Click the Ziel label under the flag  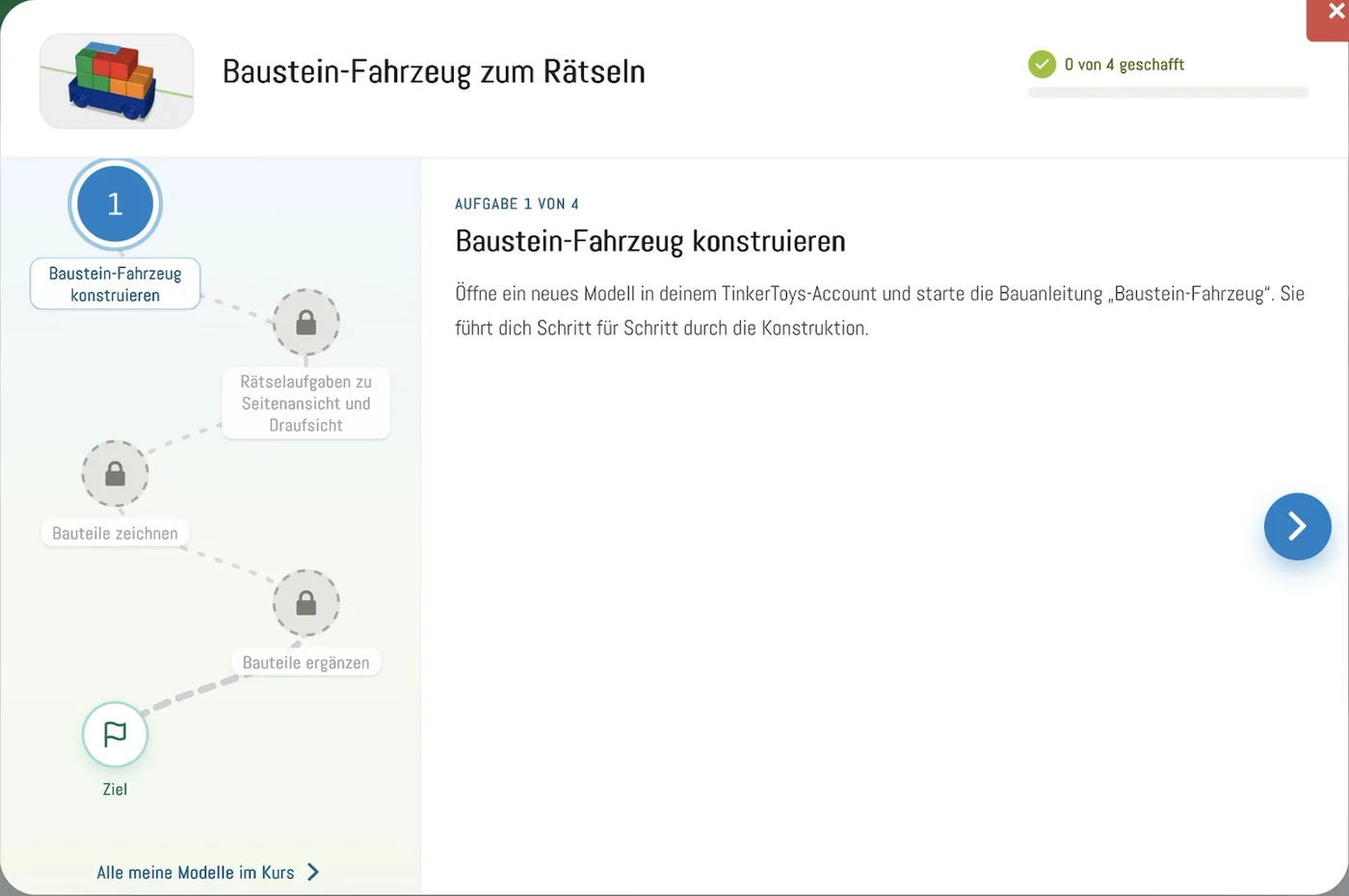115,789
